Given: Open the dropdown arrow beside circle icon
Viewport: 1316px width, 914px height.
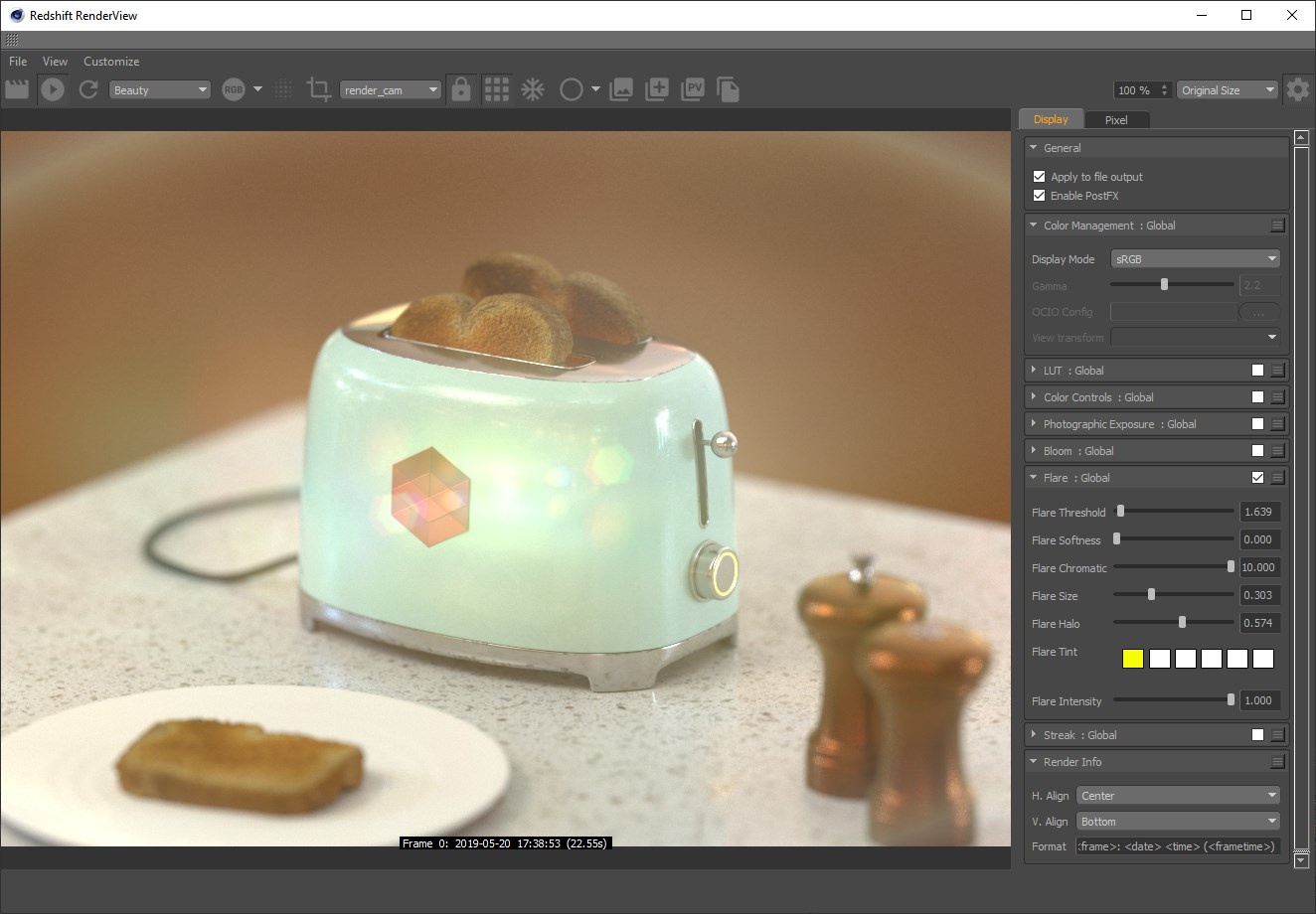Looking at the screenshot, I should point(595,89).
